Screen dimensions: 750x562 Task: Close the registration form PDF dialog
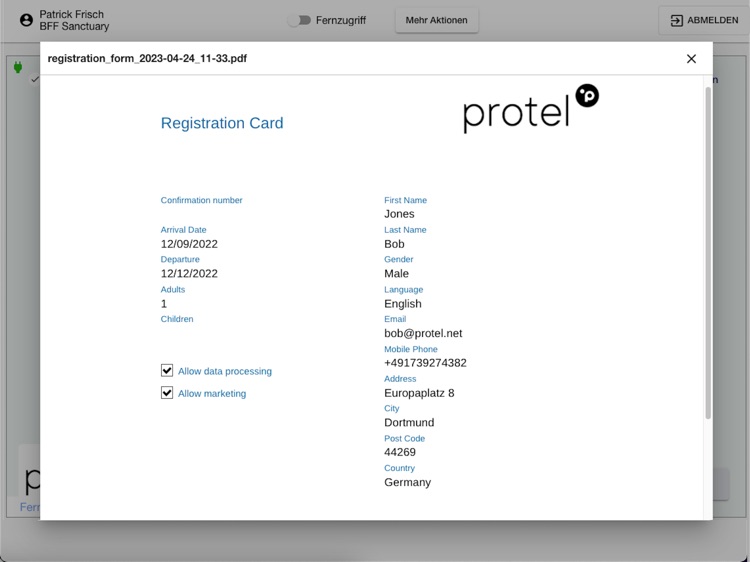point(691,58)
